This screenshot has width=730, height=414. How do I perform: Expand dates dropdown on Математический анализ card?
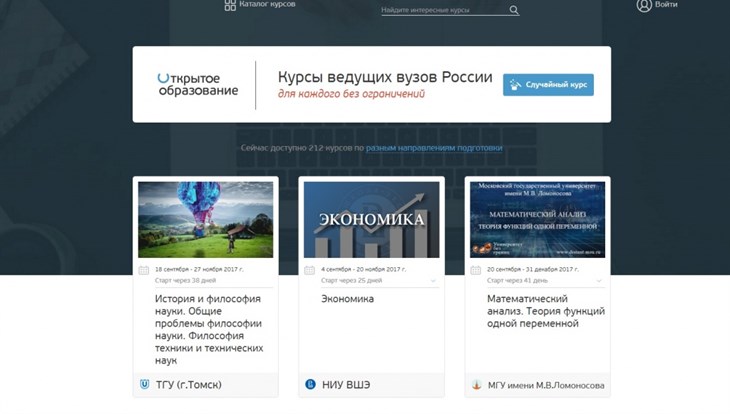pos(599,281)
